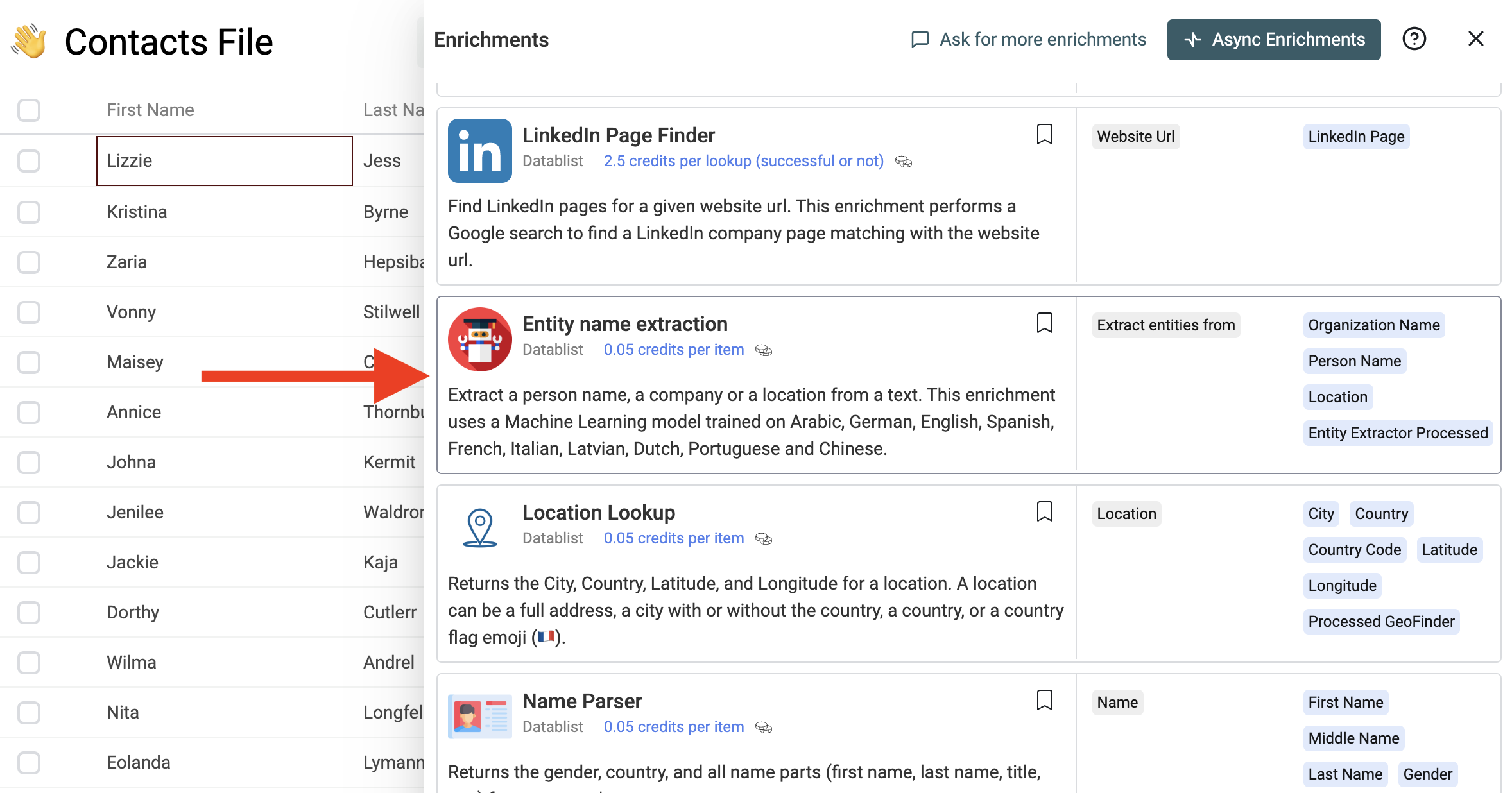Click the Name Parser ID card thumbnail

click(479, 716)
